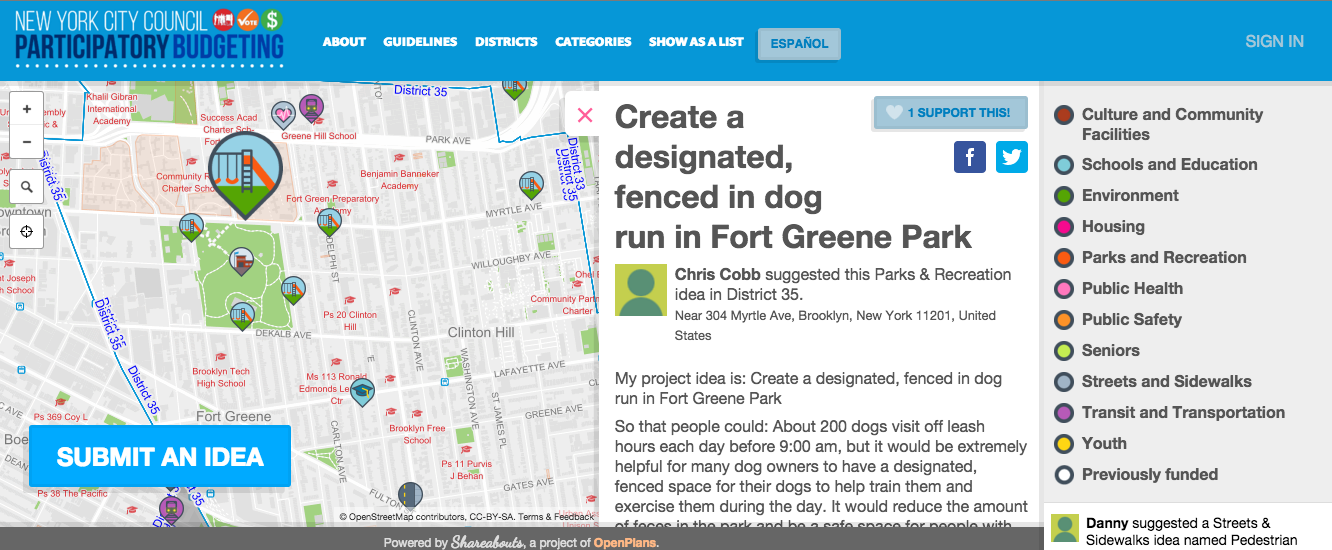The width and height of the screenshot is (1332, 550).
Task: Open the OpenPlans link in footer
Action: [625, 543]
